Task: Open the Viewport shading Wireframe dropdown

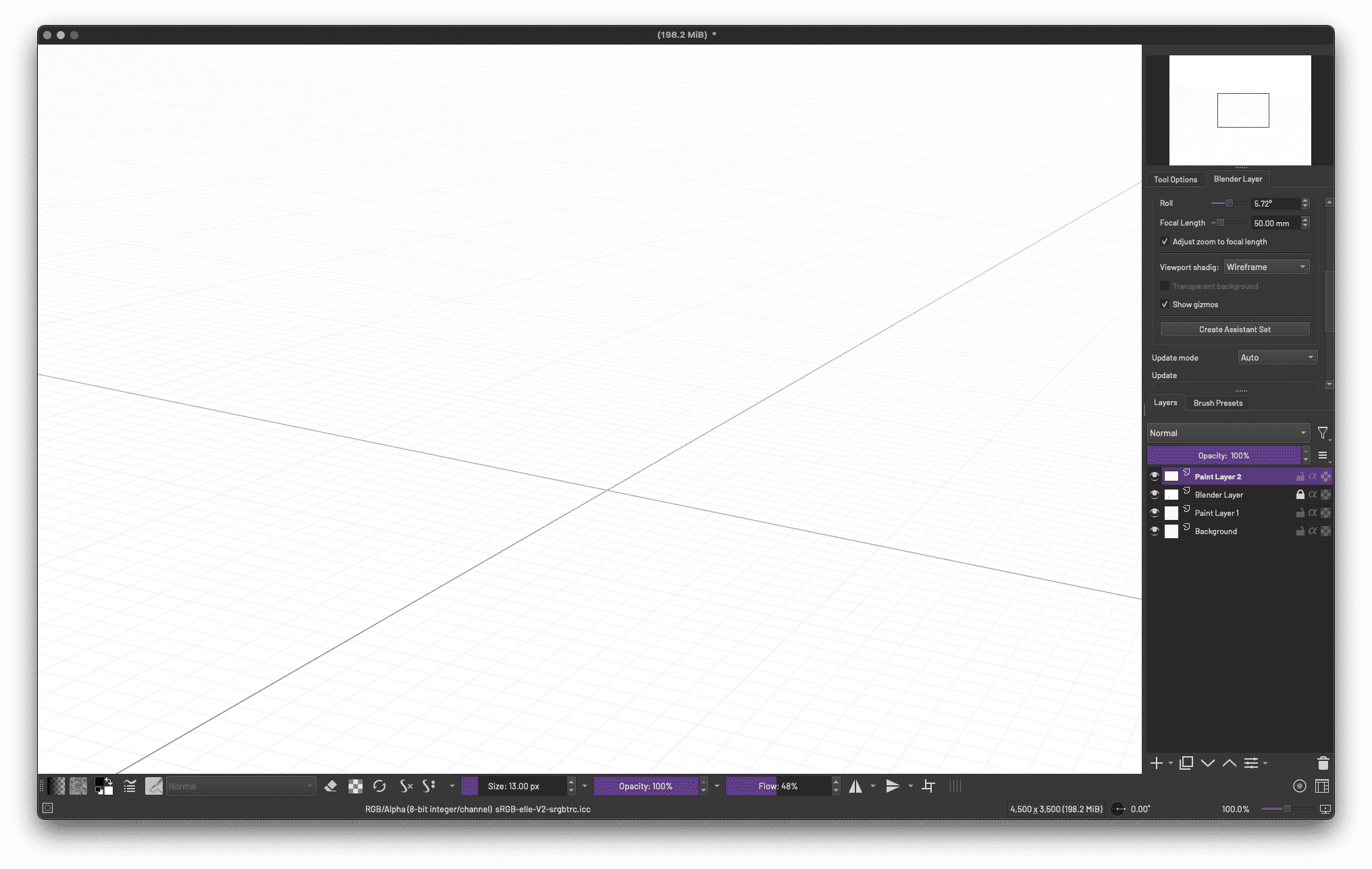Action: pos(1266,267)
